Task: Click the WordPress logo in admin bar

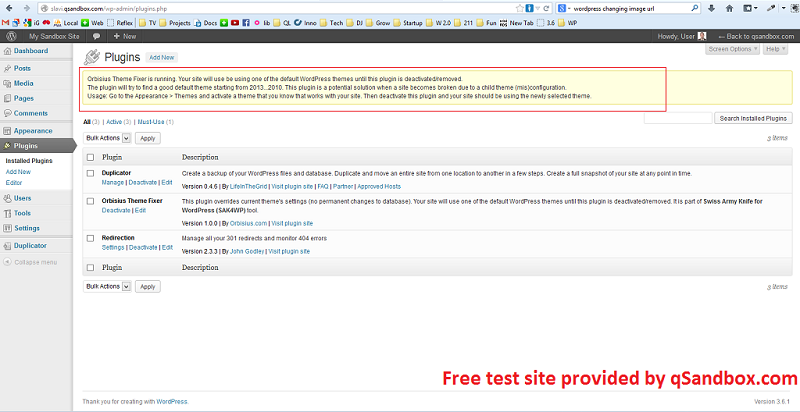Action: (12, 36)
